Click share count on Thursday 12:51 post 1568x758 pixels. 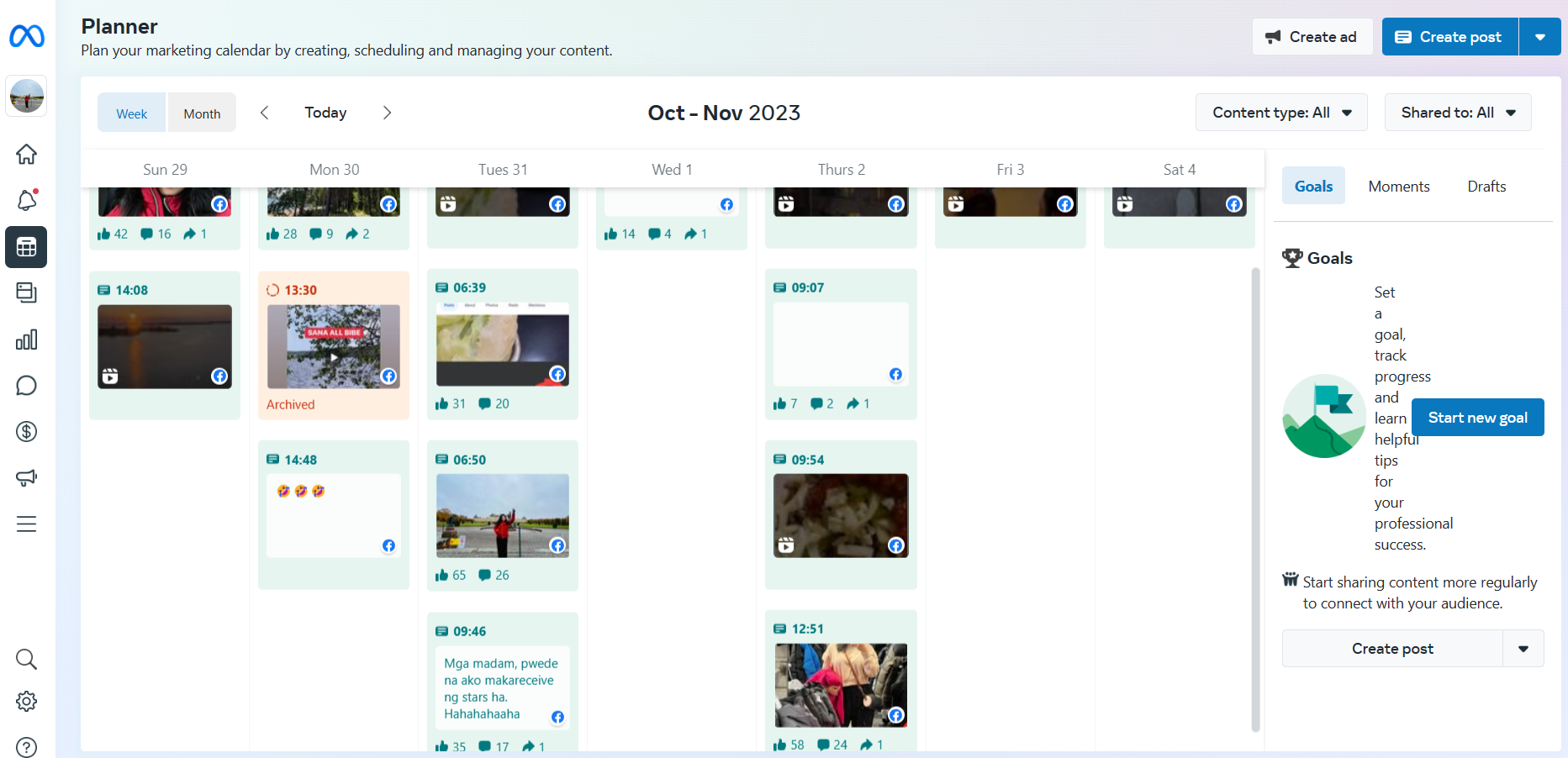pyautogui.click(x=872, y=745)
